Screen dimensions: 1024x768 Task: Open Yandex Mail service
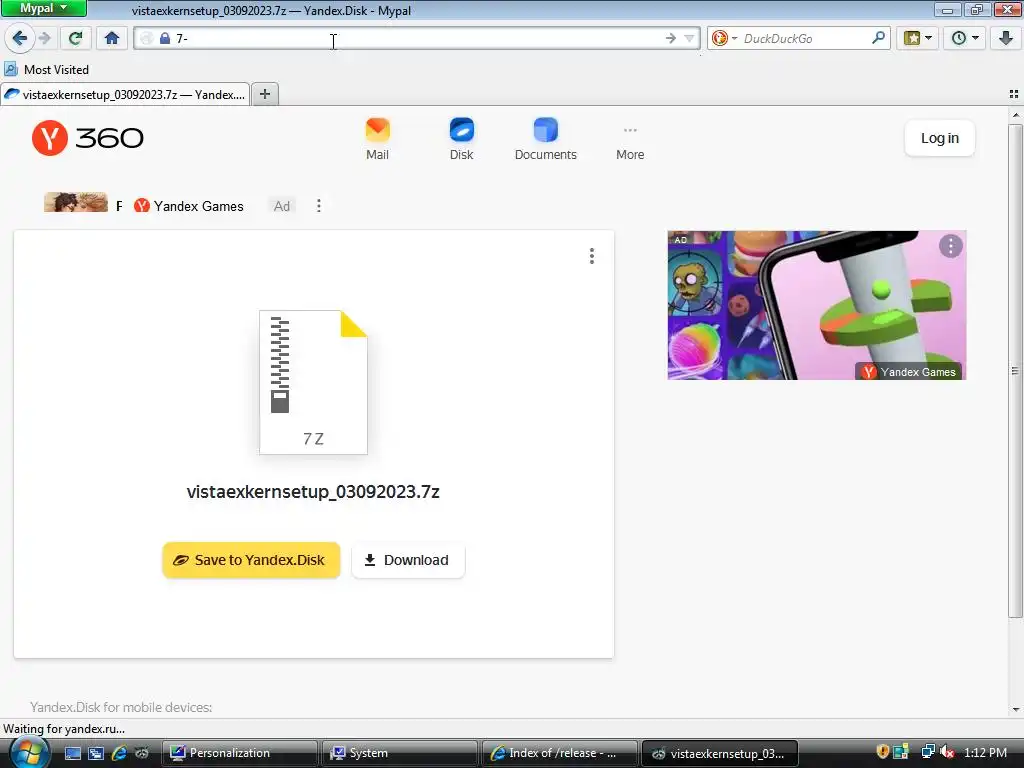pyautogui.click(x=377, y=139)
